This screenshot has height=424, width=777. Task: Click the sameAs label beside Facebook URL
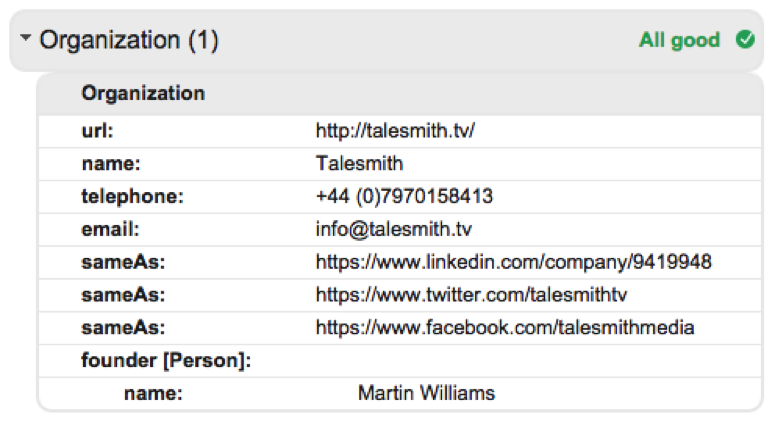point(123,328)
